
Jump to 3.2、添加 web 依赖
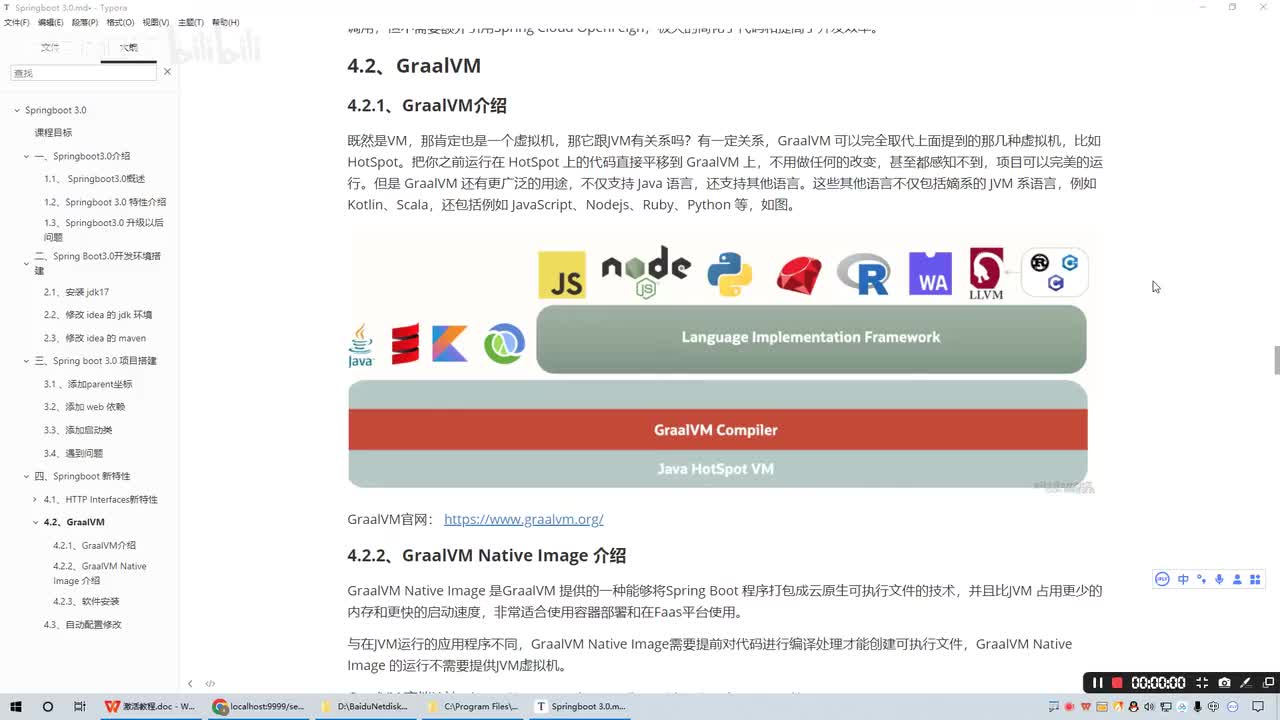click(x=84, y=407)
